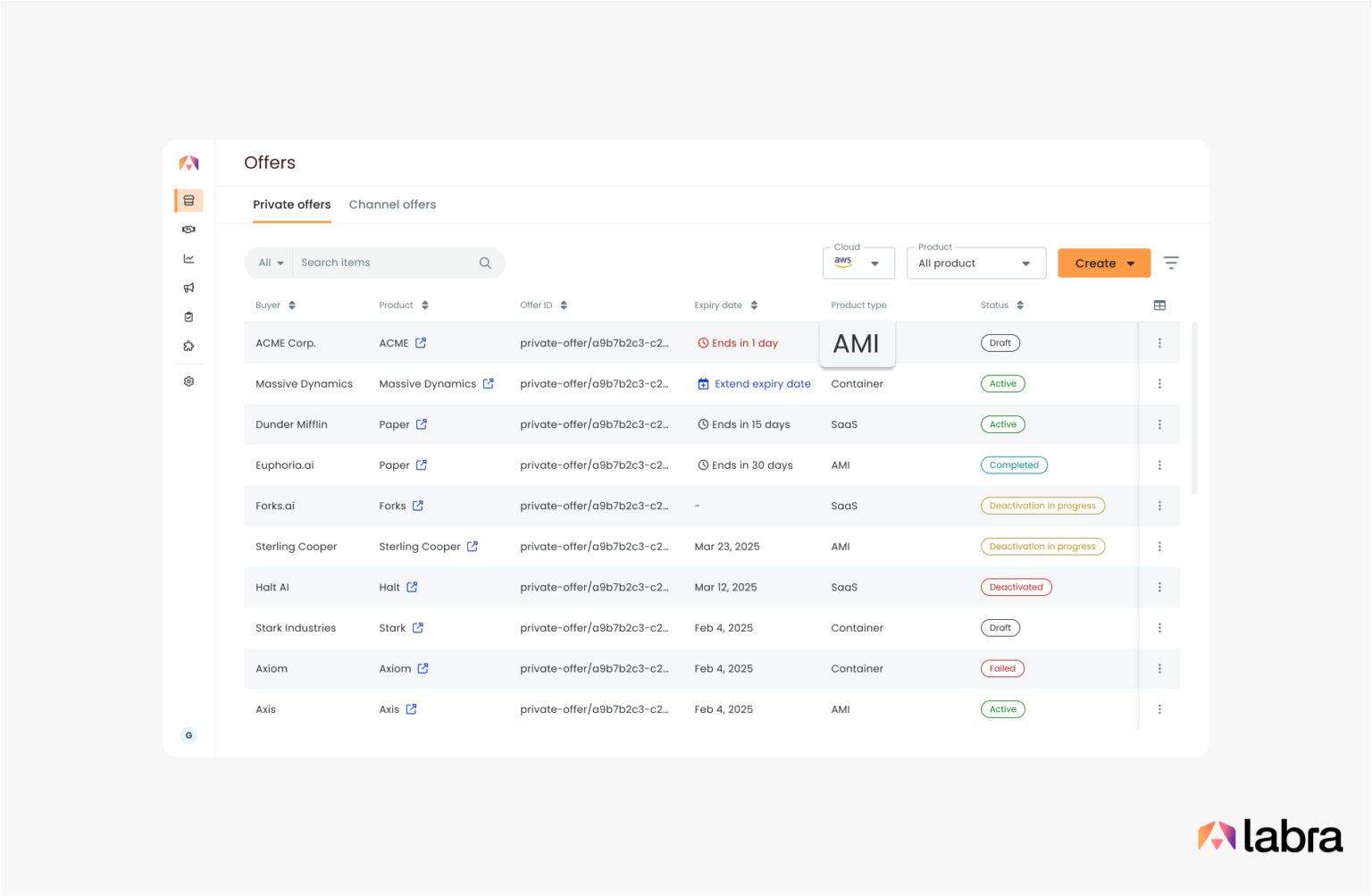Click the megaphone marketing icon

[188, 287]
